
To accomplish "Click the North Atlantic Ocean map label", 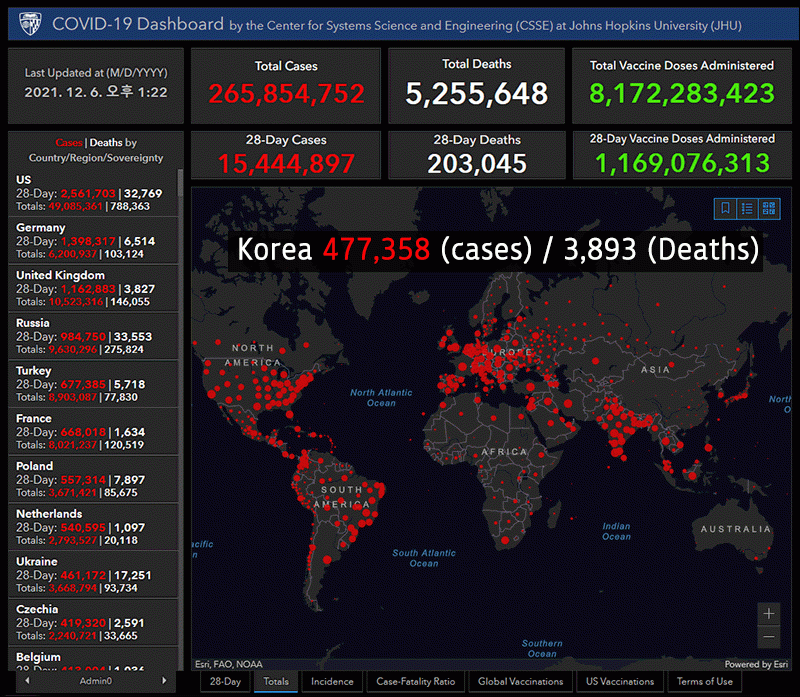I will 381,397.
